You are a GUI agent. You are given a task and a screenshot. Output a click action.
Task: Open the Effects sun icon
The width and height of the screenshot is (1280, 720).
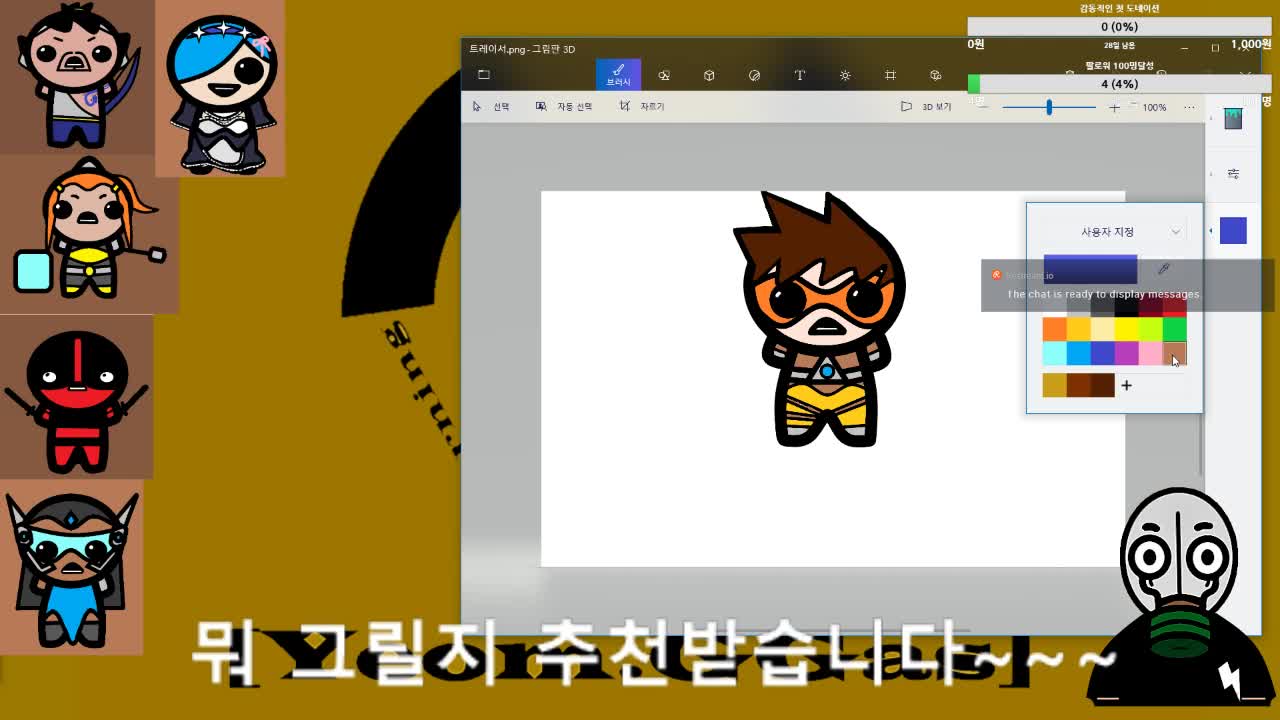pyautogui.click(x=845, y=75)
